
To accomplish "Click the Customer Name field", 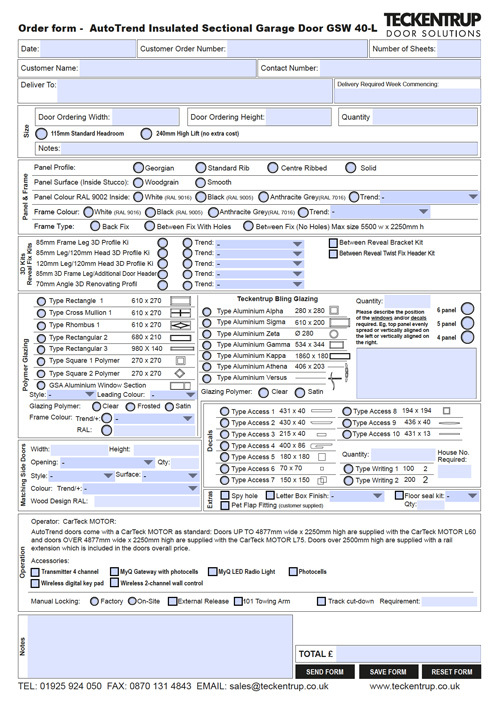I will pyautogui.click(x=168, y=69).
